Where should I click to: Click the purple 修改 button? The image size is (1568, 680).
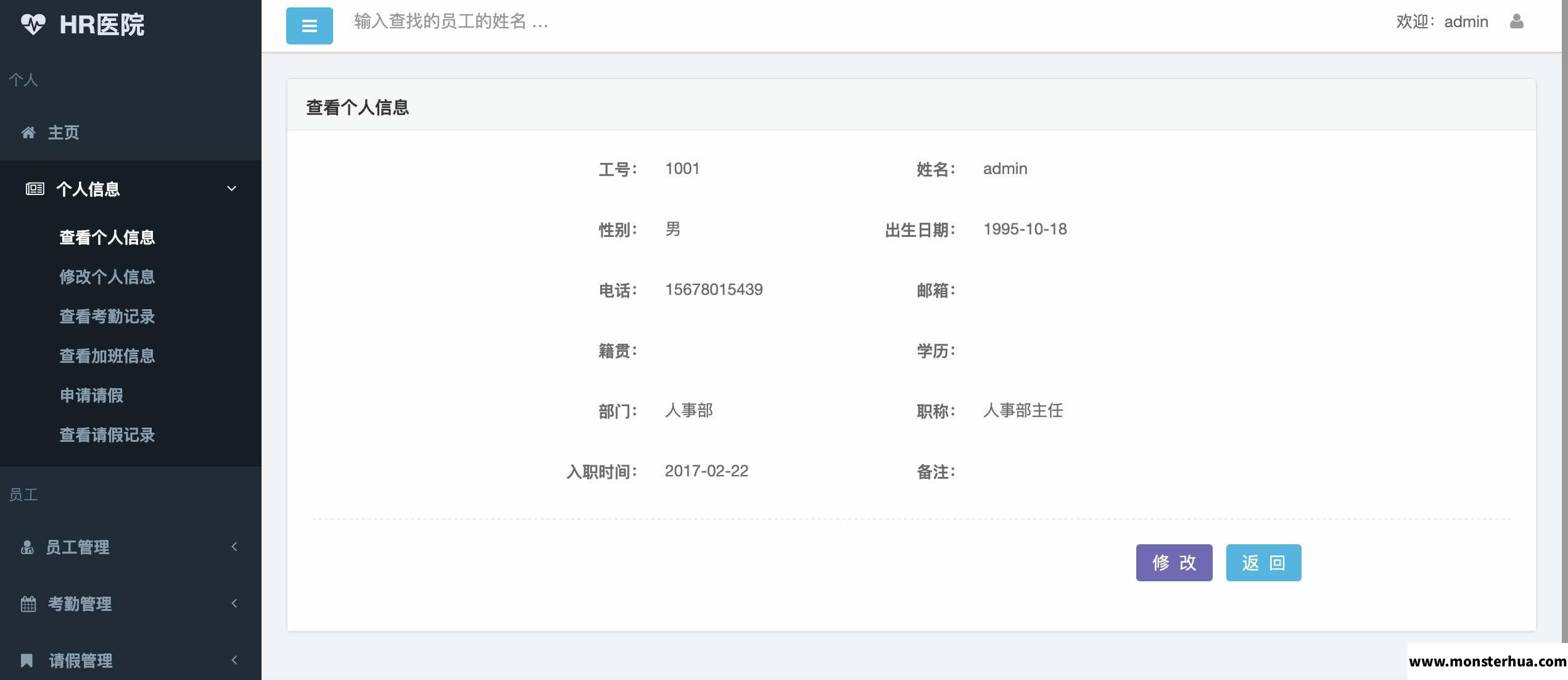point(1174,563)
